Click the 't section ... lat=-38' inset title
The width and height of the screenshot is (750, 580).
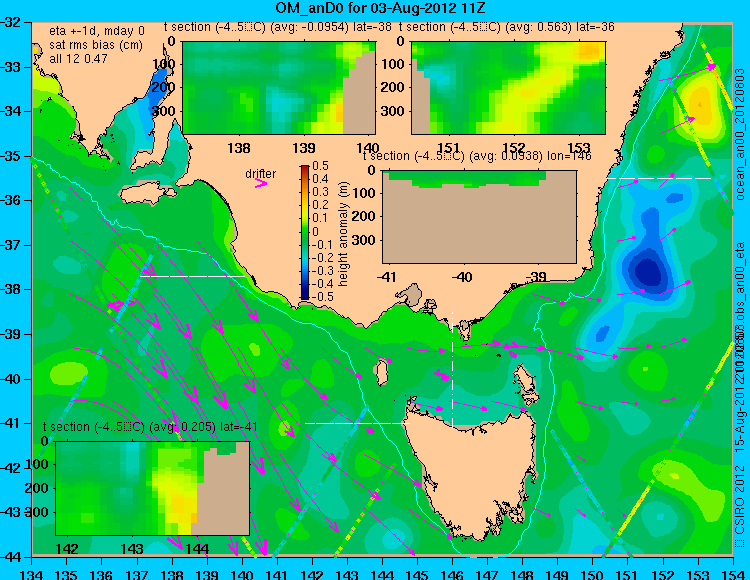click(278, 27)
